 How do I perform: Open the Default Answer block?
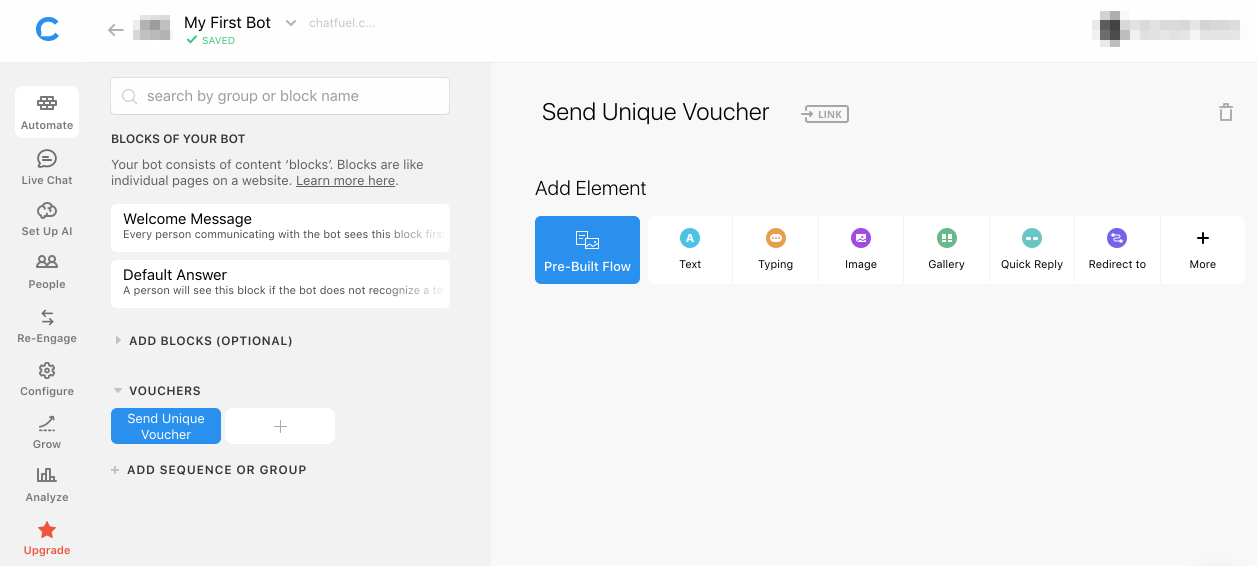pyautogui.click(x=280, y=283)
